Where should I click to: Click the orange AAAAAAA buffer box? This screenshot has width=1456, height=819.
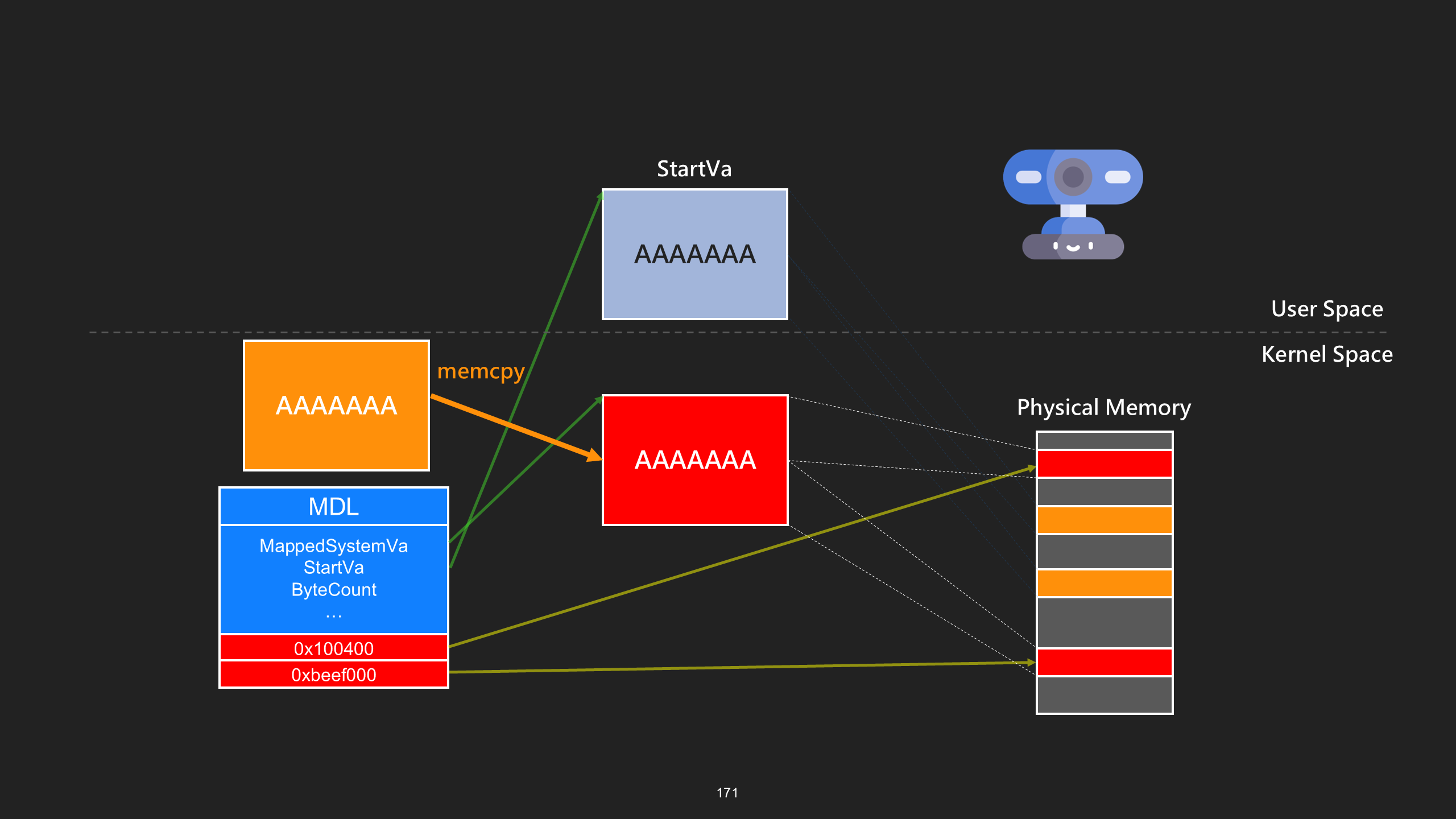click(x=336, y=406)
